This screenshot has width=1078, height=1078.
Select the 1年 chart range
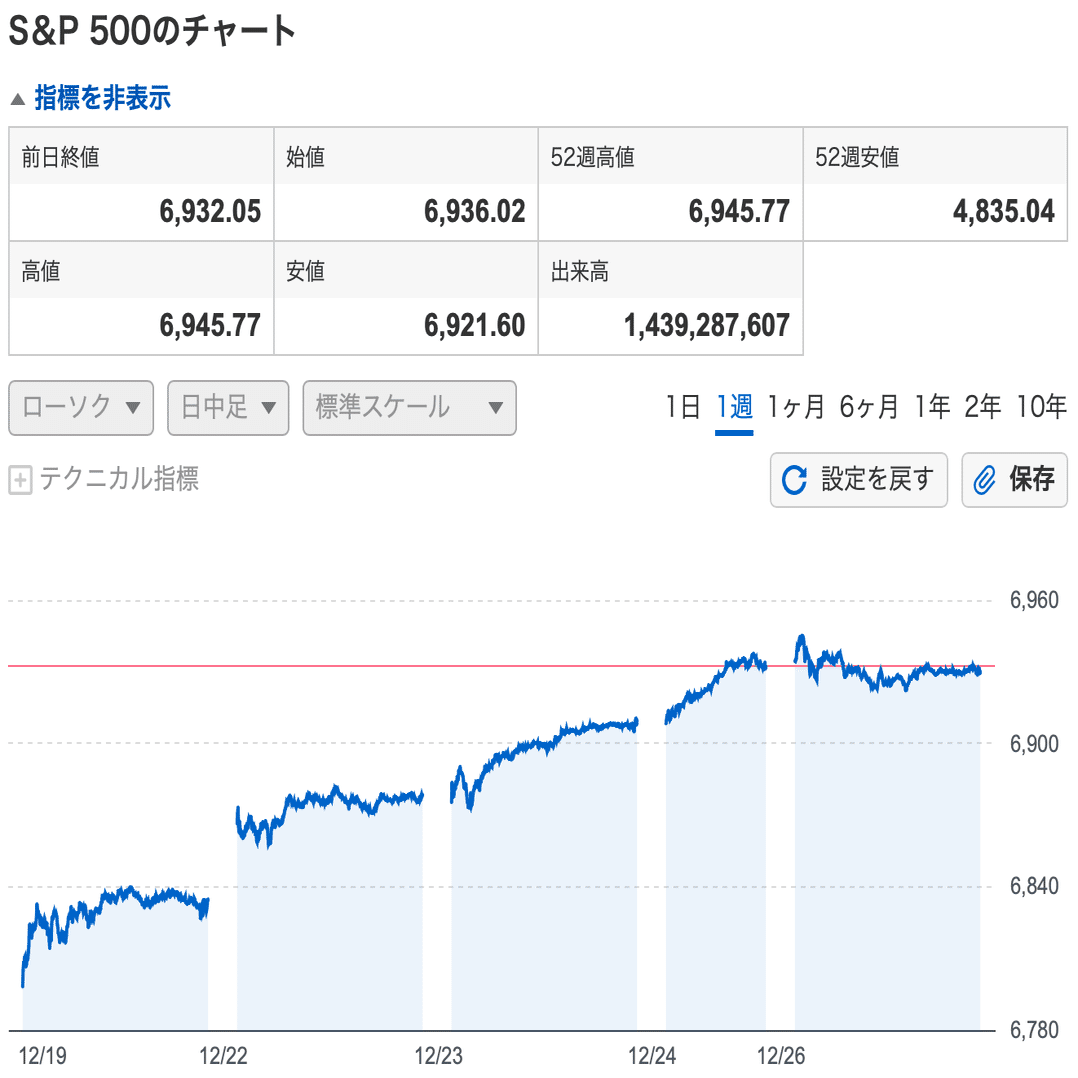(x=932, y=407)
